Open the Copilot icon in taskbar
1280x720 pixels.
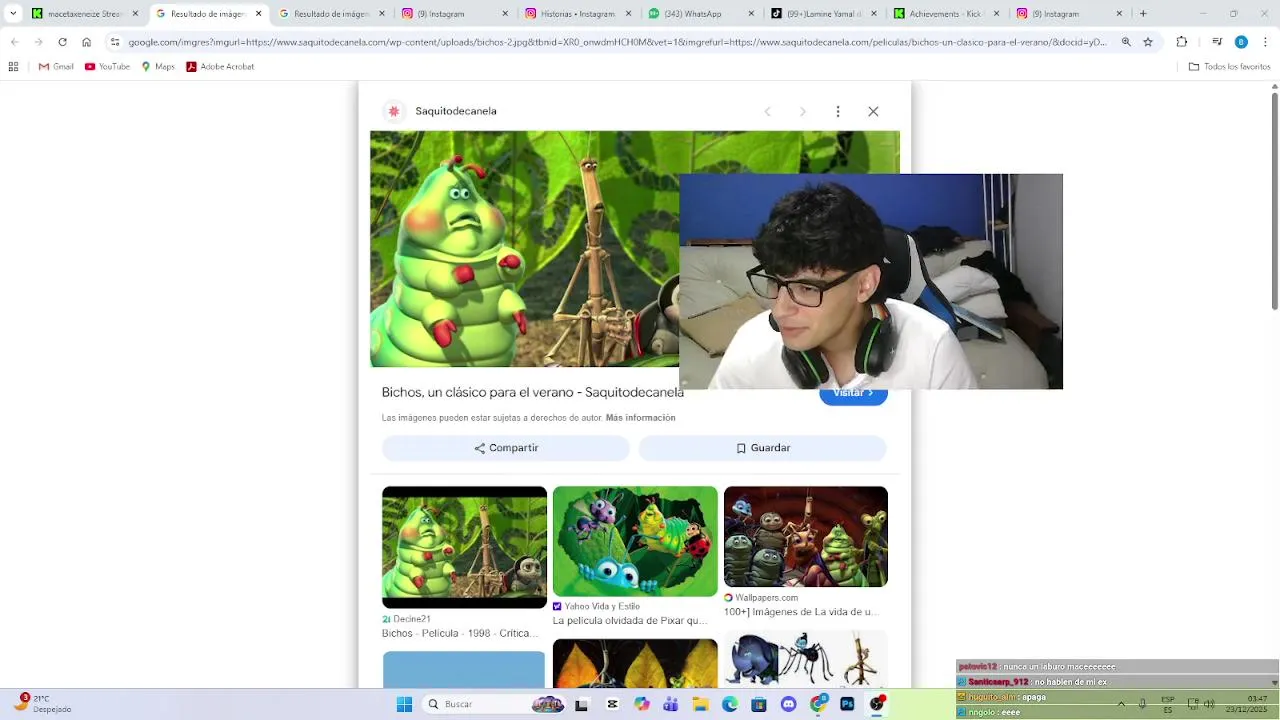click(x=642, y=704)
